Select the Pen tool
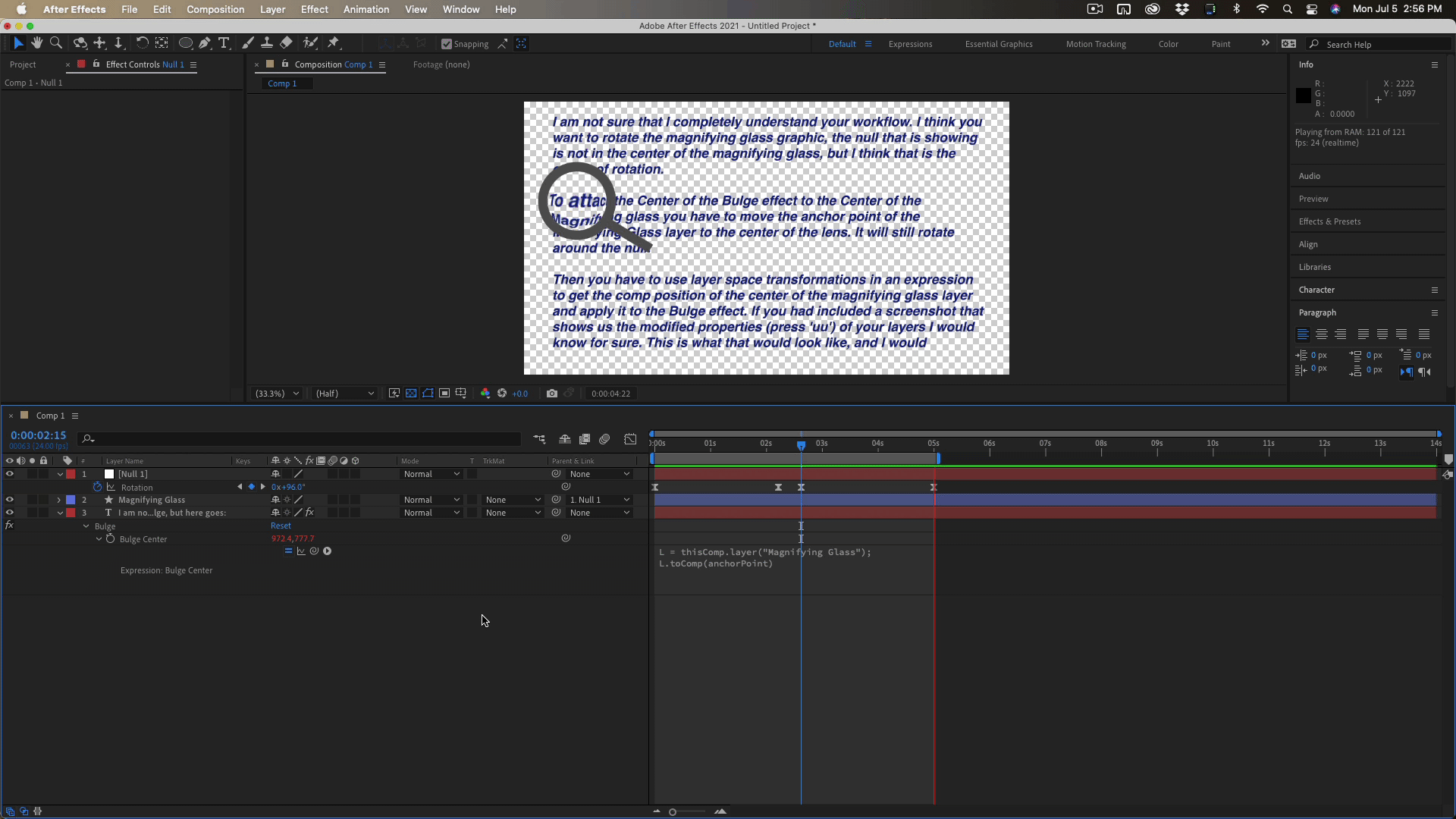Image resolution: width=1456 pixels, height=819 pixels. coord(205,43)
